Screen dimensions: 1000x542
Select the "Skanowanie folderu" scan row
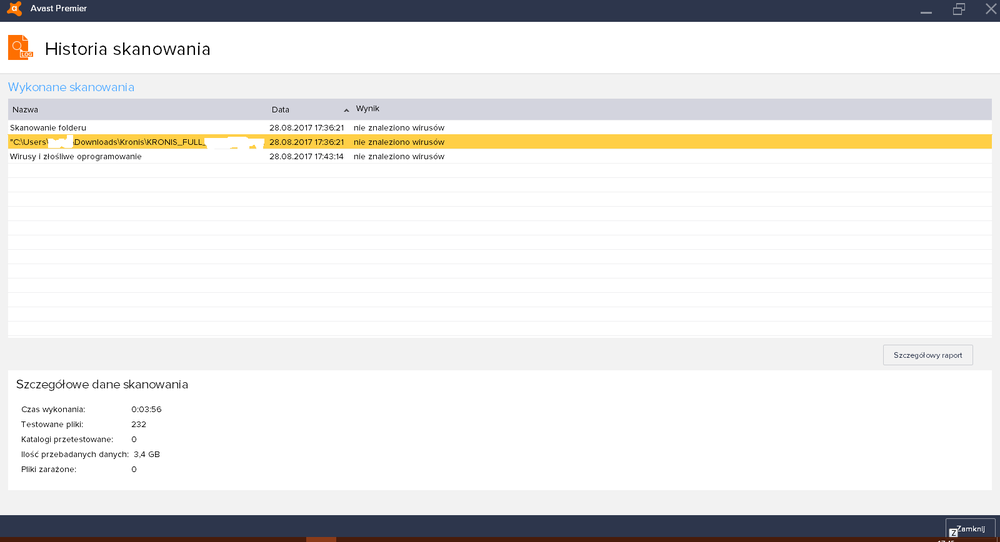[x=499, y=128]
